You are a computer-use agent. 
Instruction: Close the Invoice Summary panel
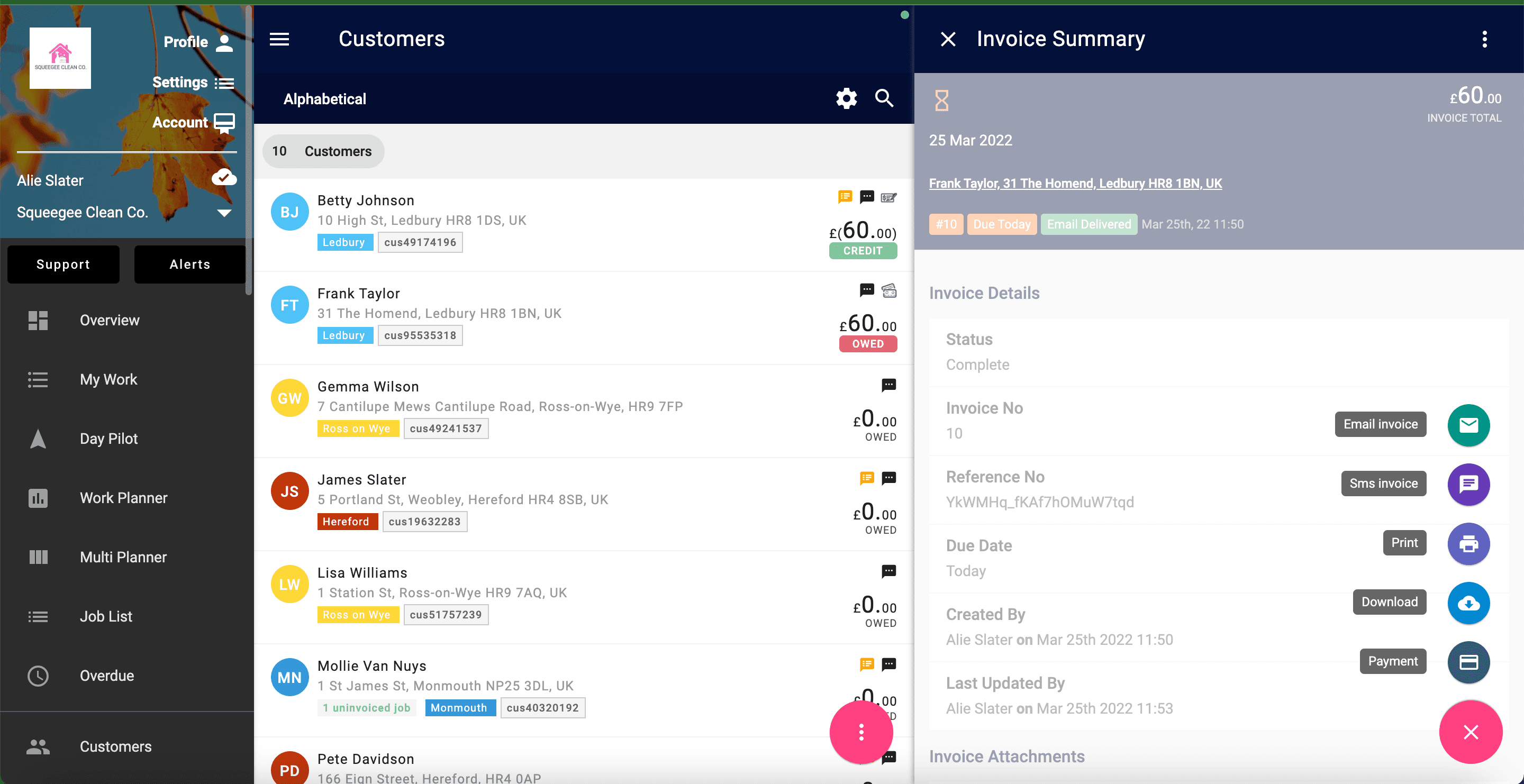(948, 39)
